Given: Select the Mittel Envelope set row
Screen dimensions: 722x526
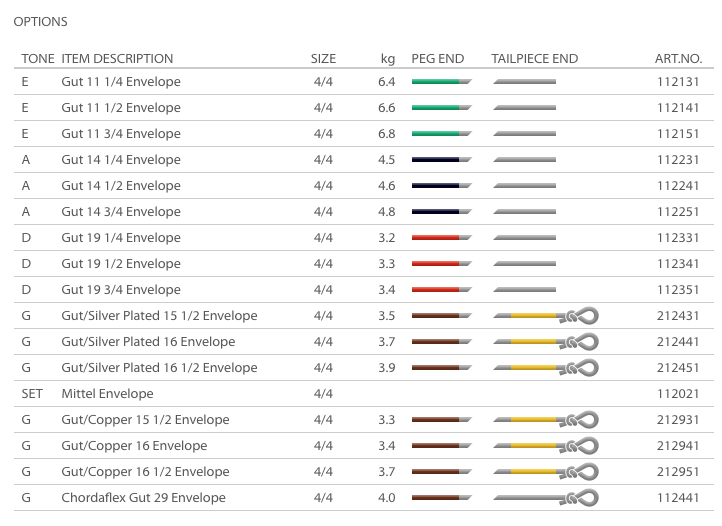Looking at the screenshot, I should 107,394.
